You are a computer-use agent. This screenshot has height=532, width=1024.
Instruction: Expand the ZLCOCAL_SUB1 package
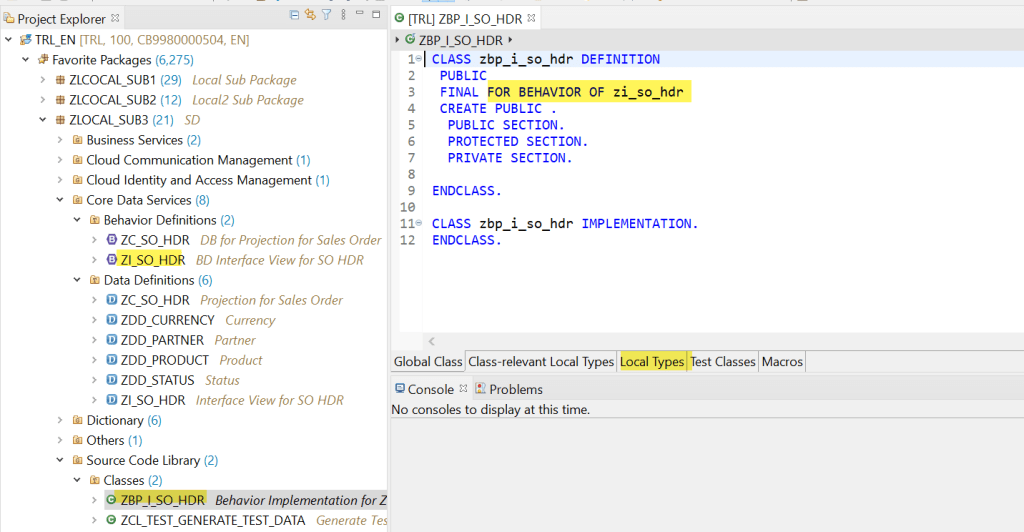42,80
